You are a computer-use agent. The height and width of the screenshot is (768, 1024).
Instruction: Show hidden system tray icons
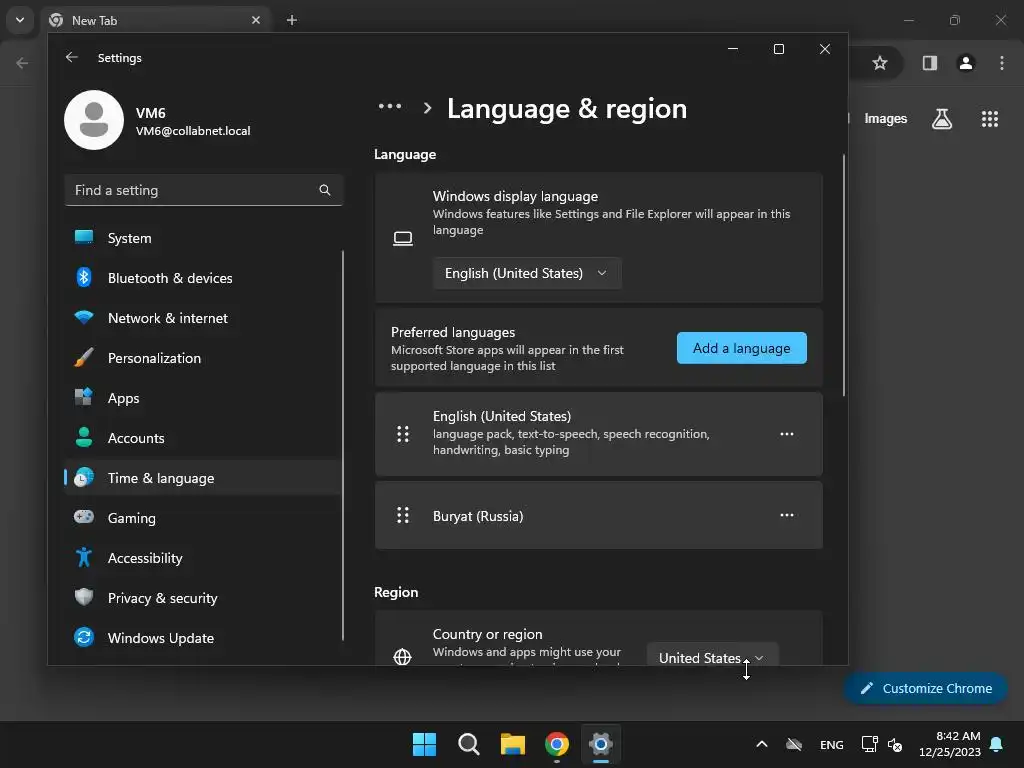(761, 744)
